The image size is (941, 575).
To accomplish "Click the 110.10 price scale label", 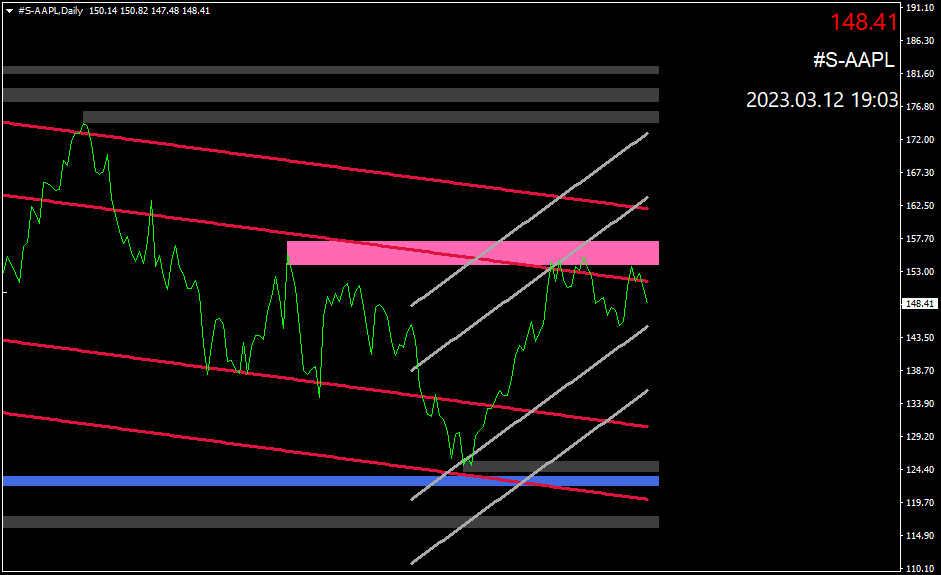I will 920,568.
